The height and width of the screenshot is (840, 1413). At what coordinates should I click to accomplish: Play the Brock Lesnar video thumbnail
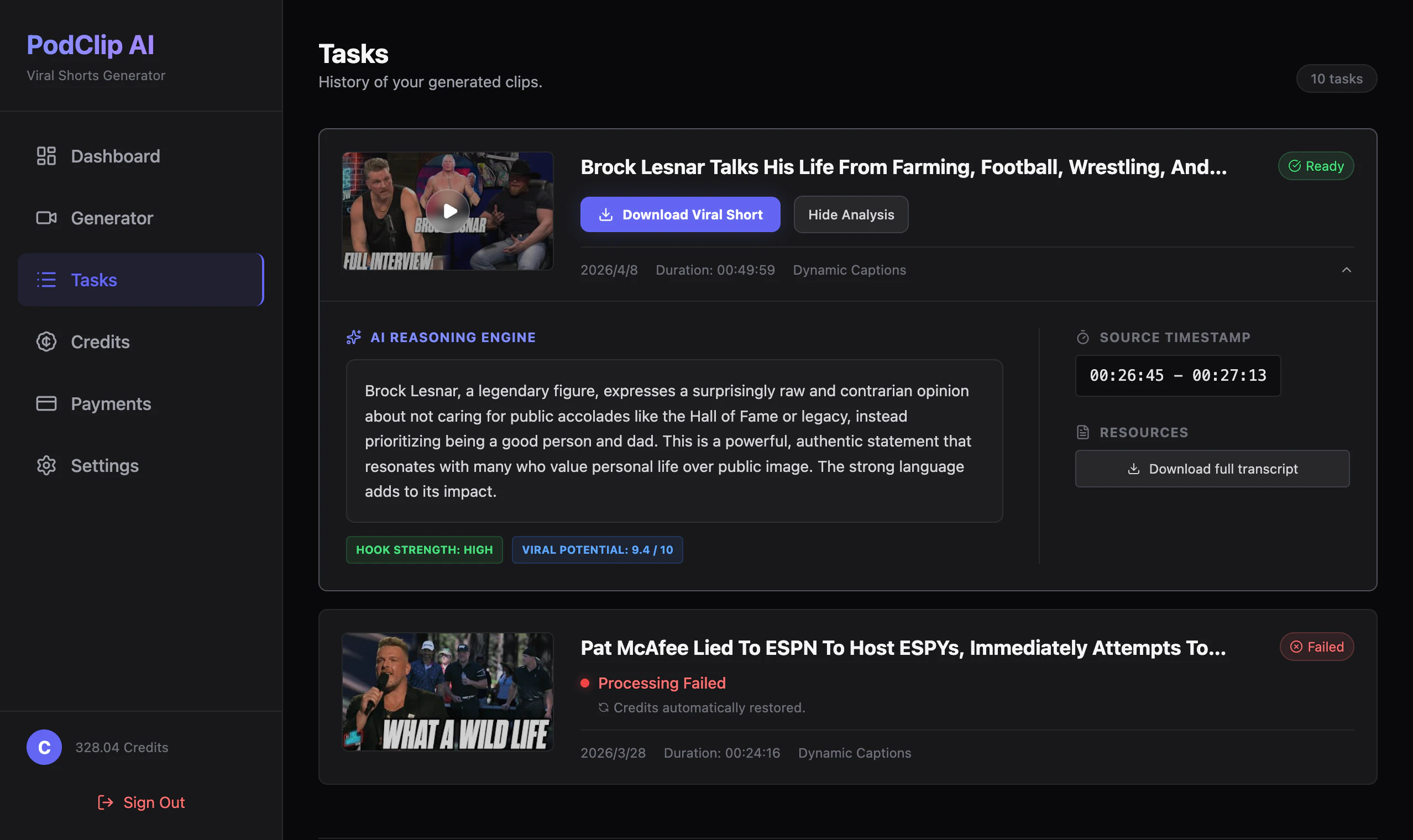[x=448, y=211]
